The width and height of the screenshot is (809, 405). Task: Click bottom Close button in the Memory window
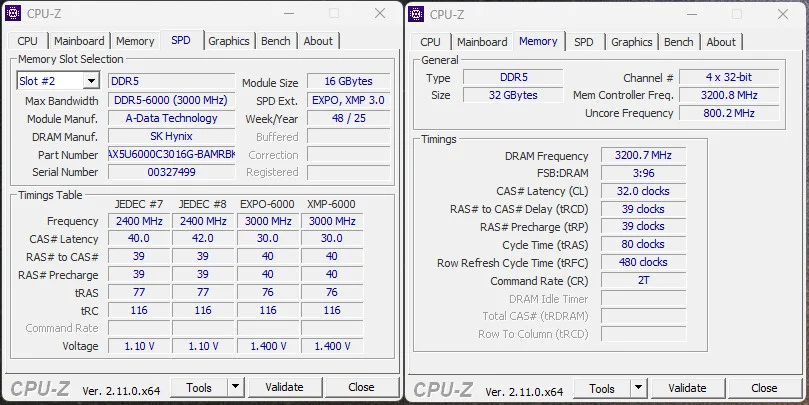click(x=764, y=388)
